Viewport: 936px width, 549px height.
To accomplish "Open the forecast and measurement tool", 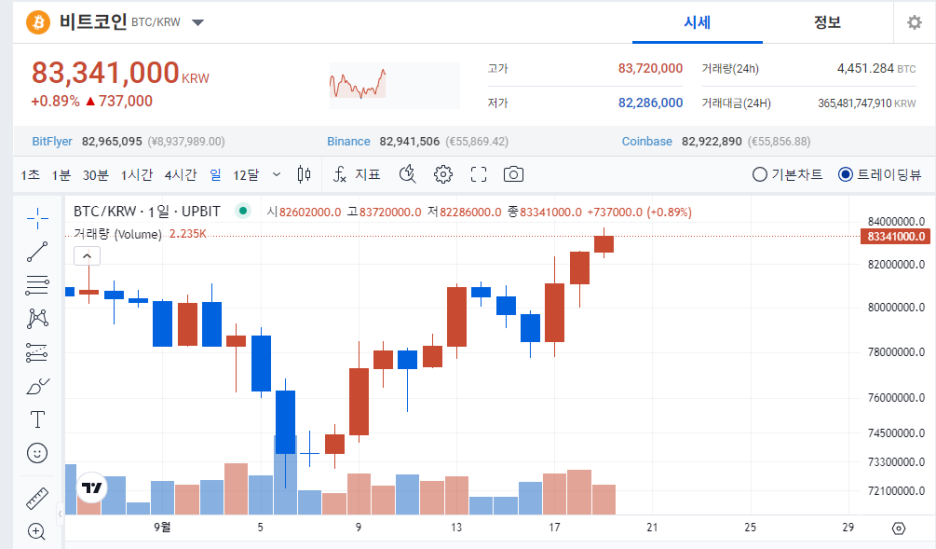I will (37, 353).
